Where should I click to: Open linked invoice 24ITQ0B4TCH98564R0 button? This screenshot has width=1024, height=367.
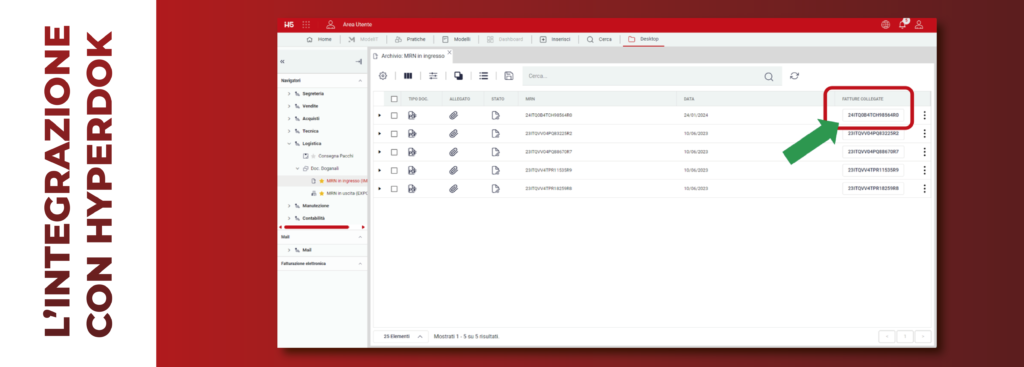pyautogui.click(x=873, y=115)
